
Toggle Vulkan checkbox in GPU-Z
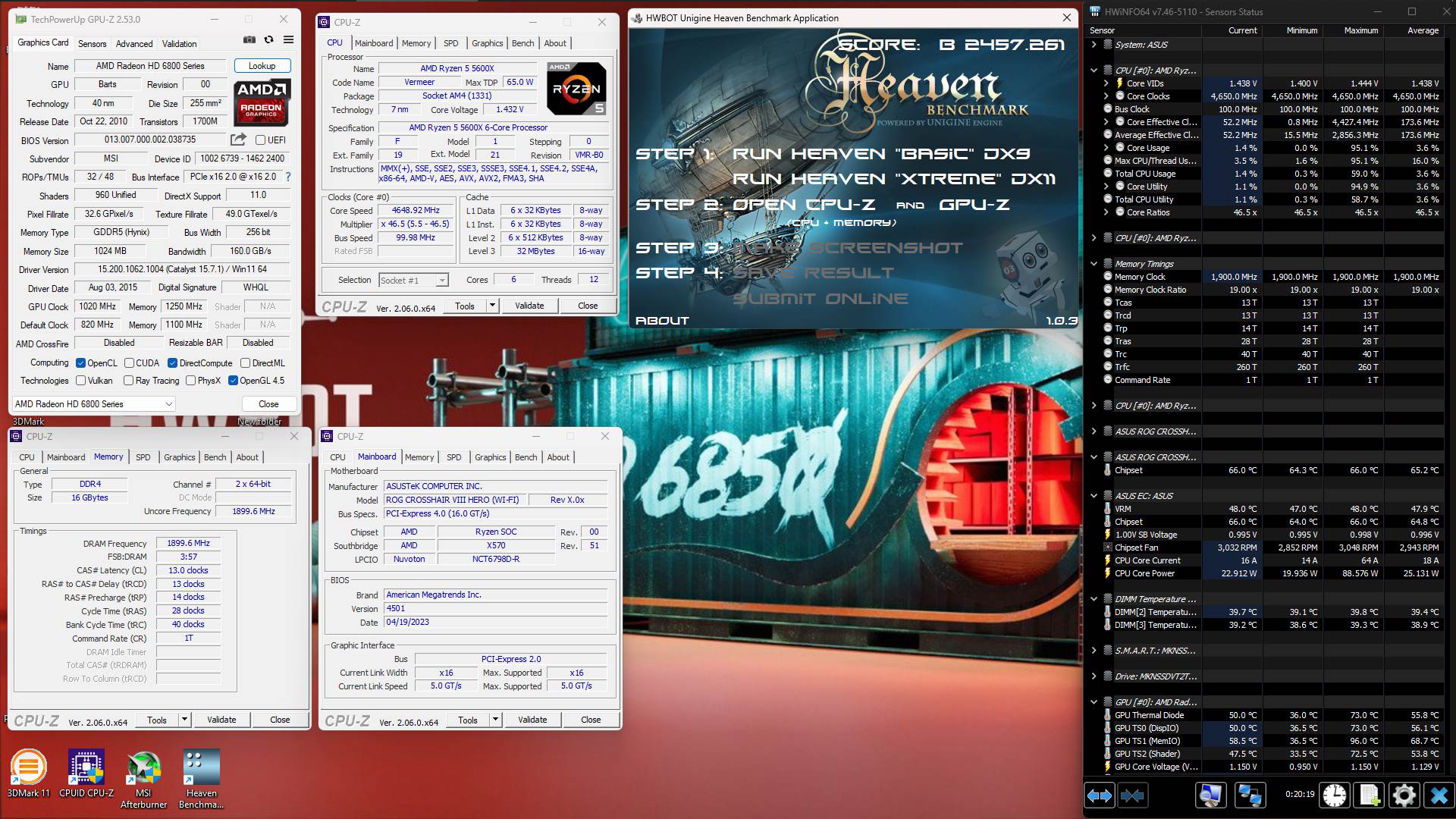point(81,381)
